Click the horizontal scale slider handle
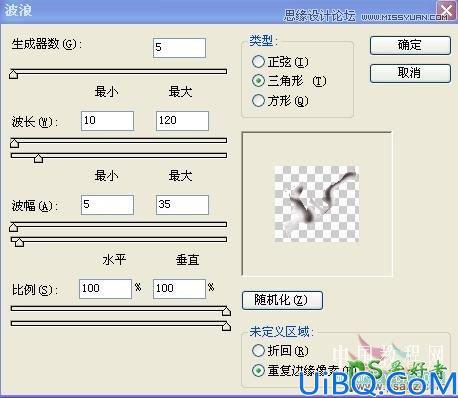458x398 pixels. point(226,311)
